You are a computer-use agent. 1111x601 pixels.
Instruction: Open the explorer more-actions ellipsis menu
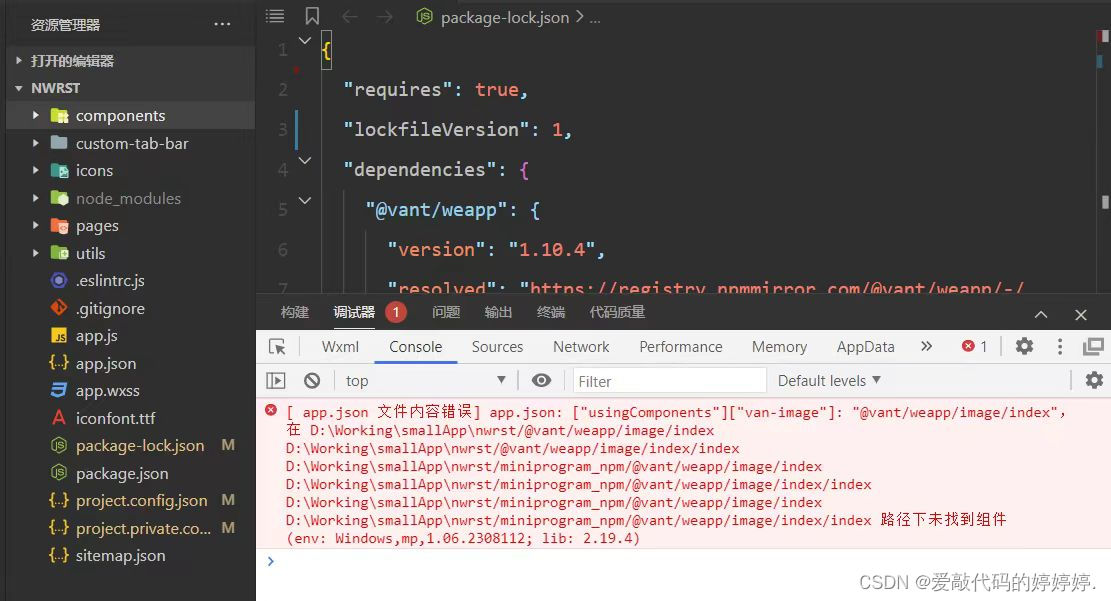point(222,25)
